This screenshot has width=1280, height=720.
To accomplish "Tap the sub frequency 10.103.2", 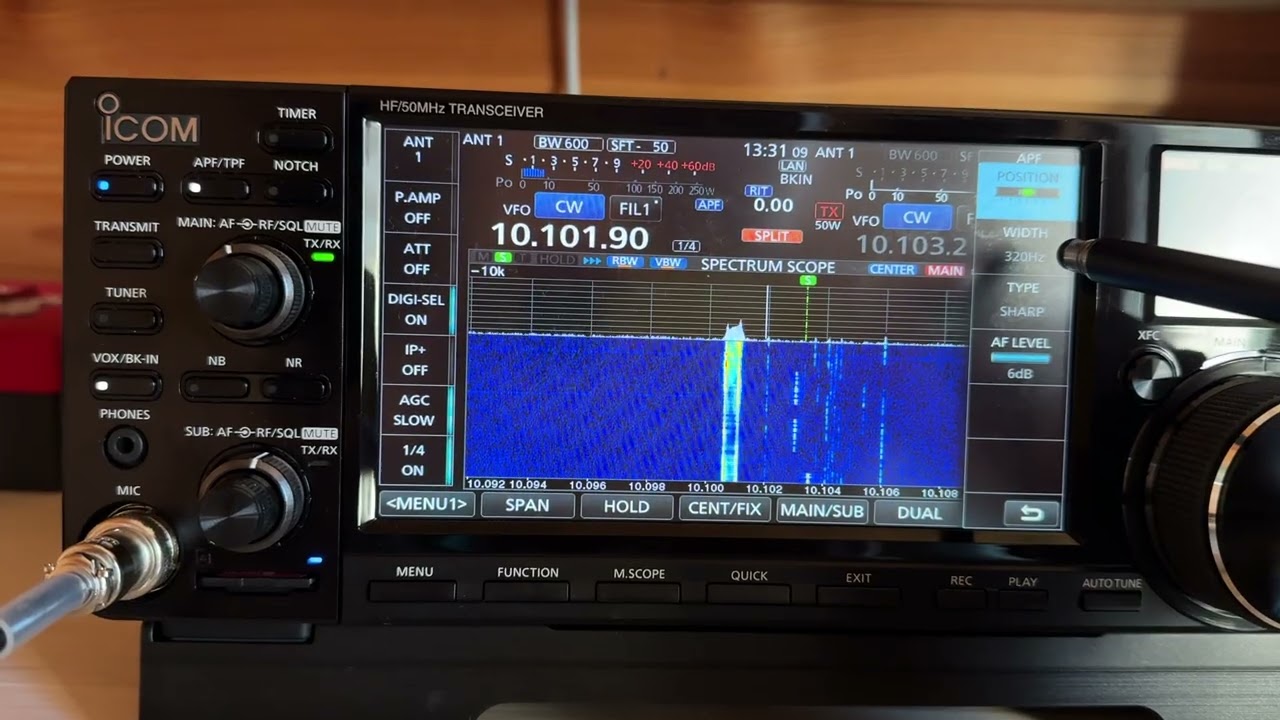I will tap(911, 245).
